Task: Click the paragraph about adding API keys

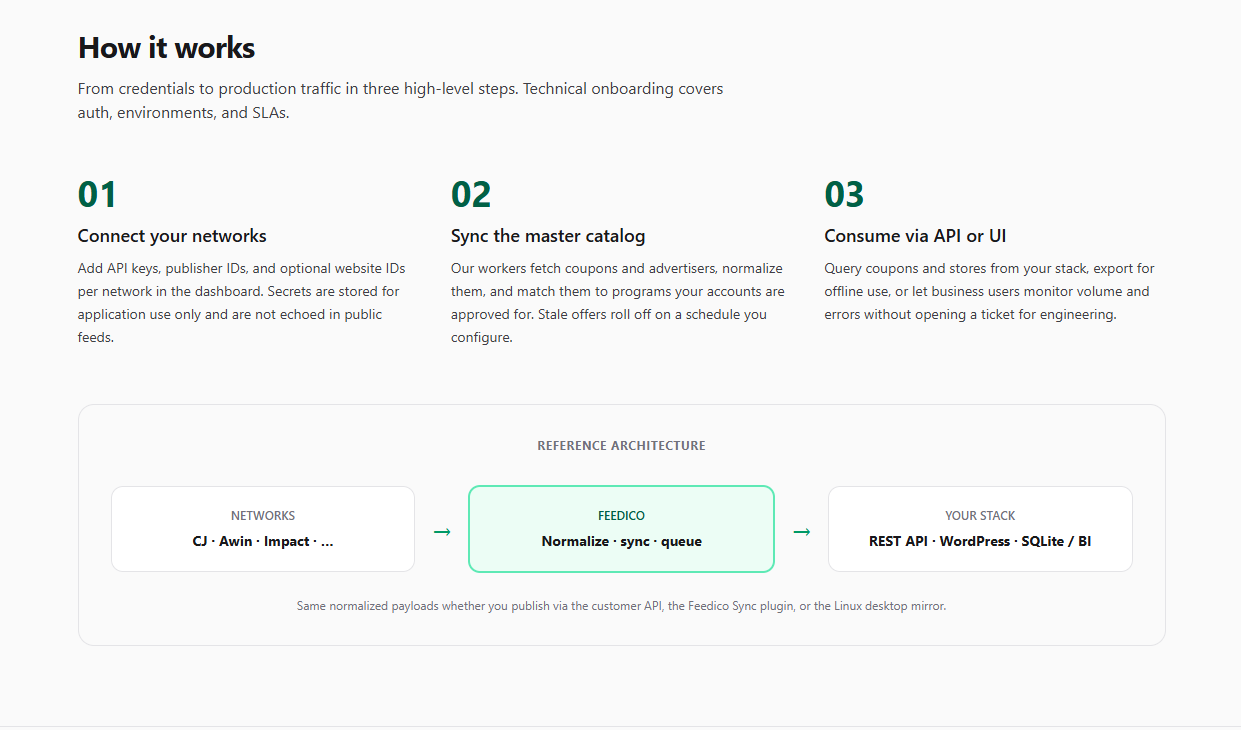Action: [241, 303]
